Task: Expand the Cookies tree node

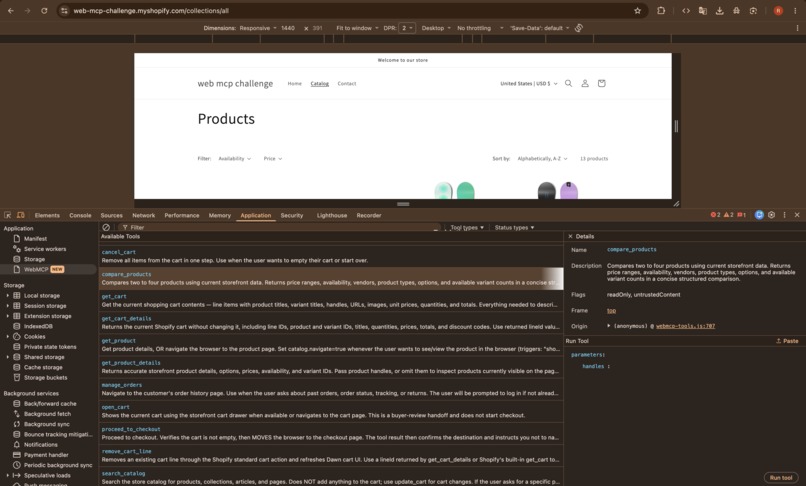Action: [x=7, y=337]
